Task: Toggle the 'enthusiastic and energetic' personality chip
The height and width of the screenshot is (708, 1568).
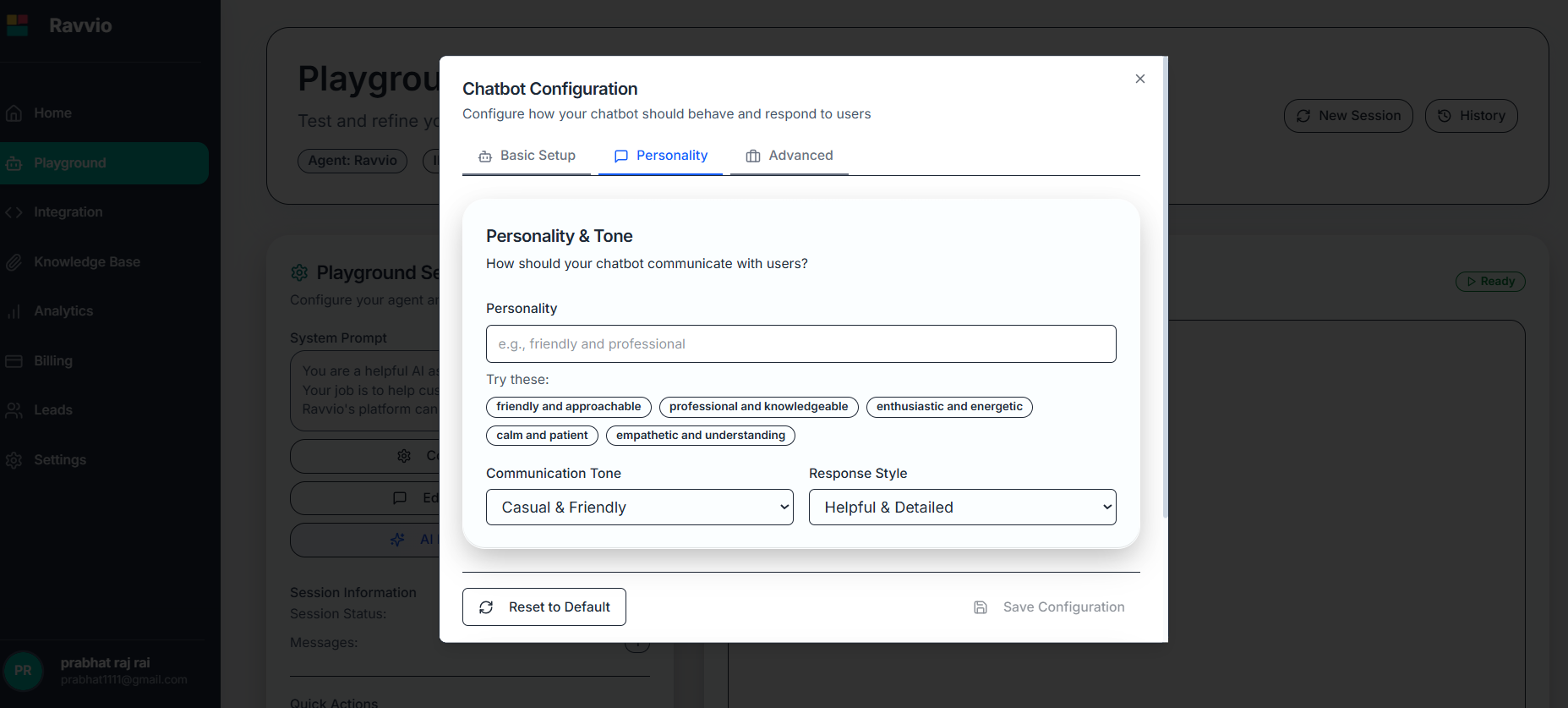Action: click(948, 407)
